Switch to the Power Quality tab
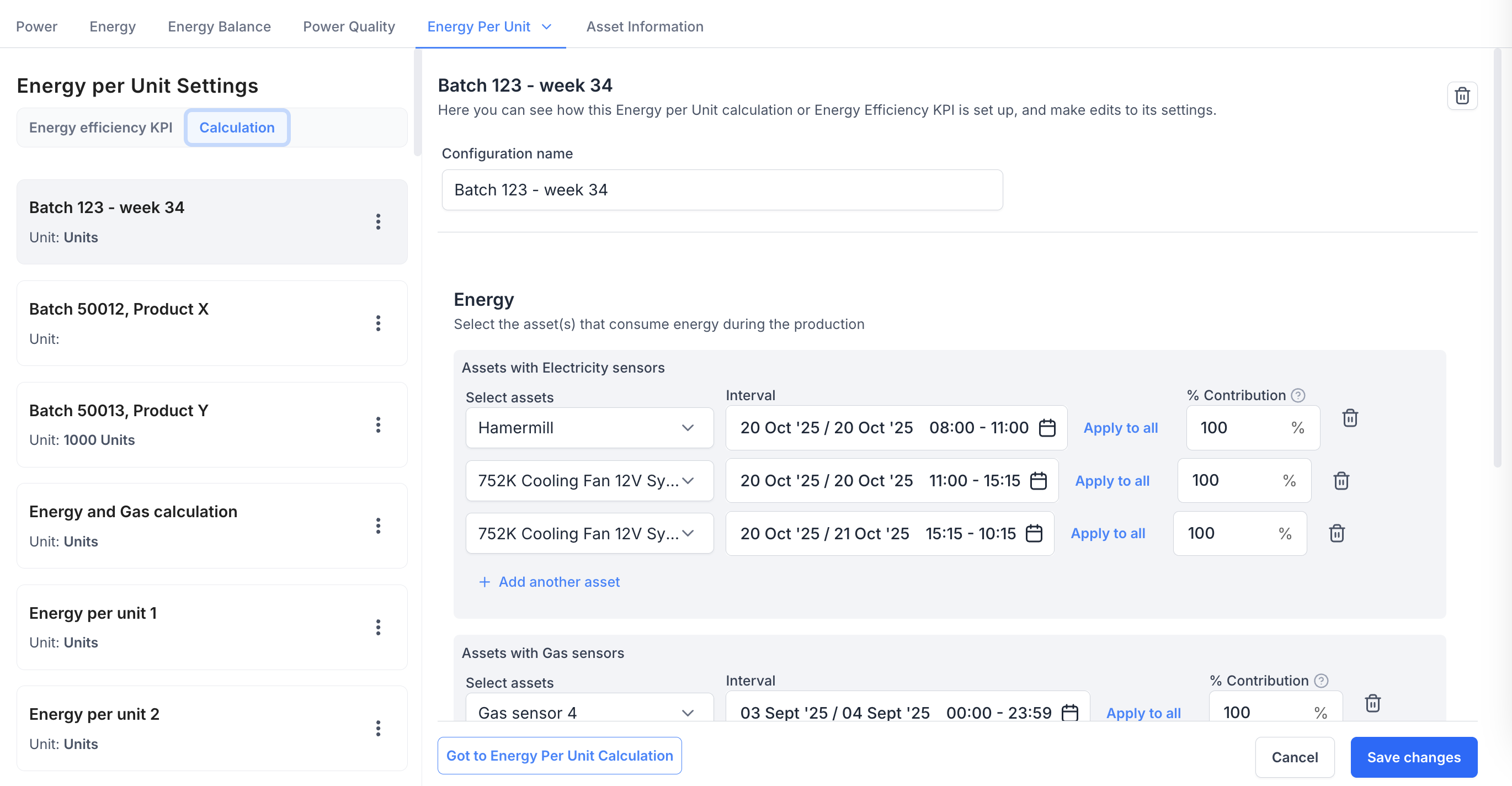The height and width of the screenshot is (786, 1512). (349, 26)
